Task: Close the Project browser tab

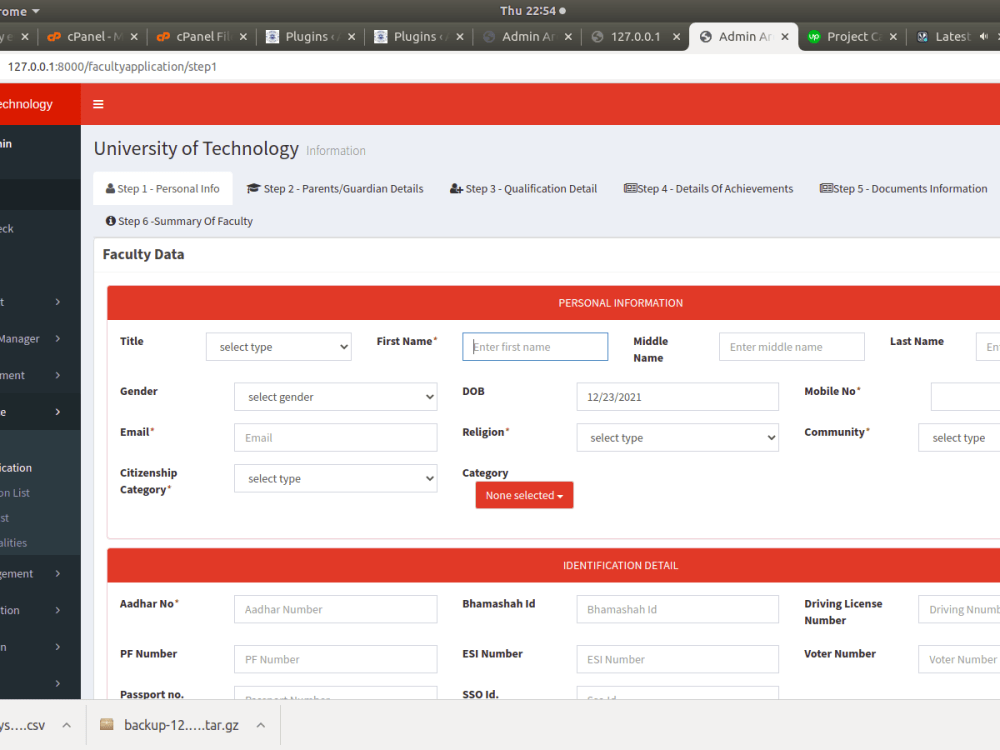Action: (x=893, y=37)
